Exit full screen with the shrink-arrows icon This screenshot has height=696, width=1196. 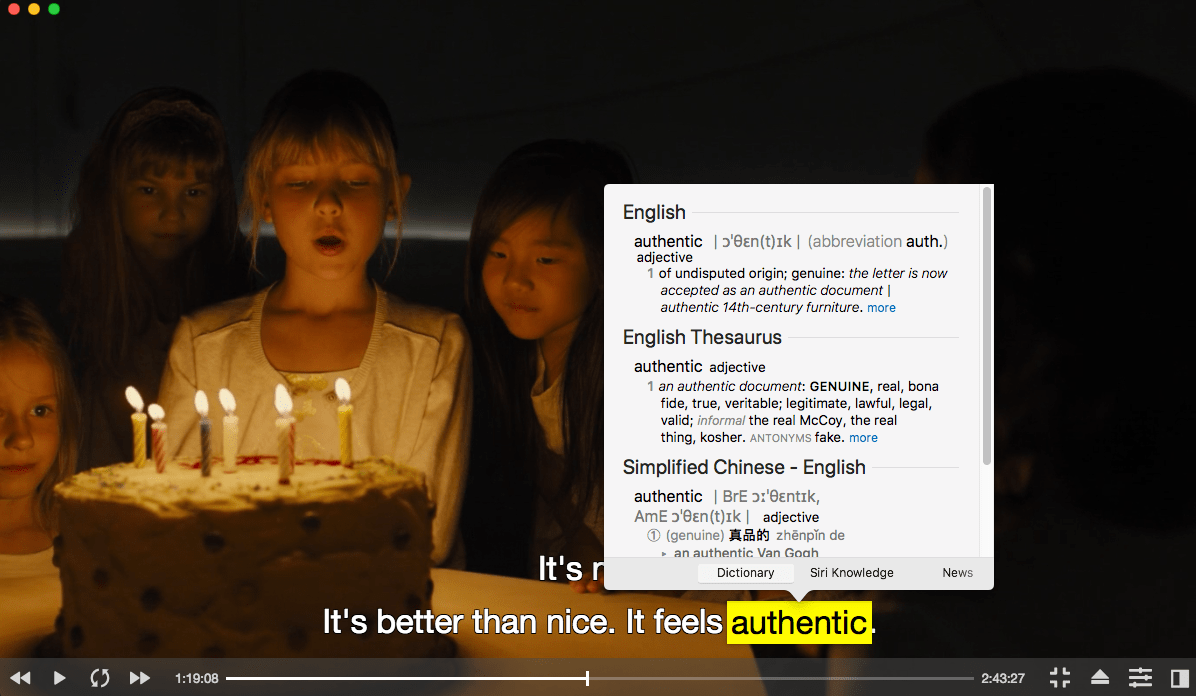pyautogui.click(x=1059, y=677)
